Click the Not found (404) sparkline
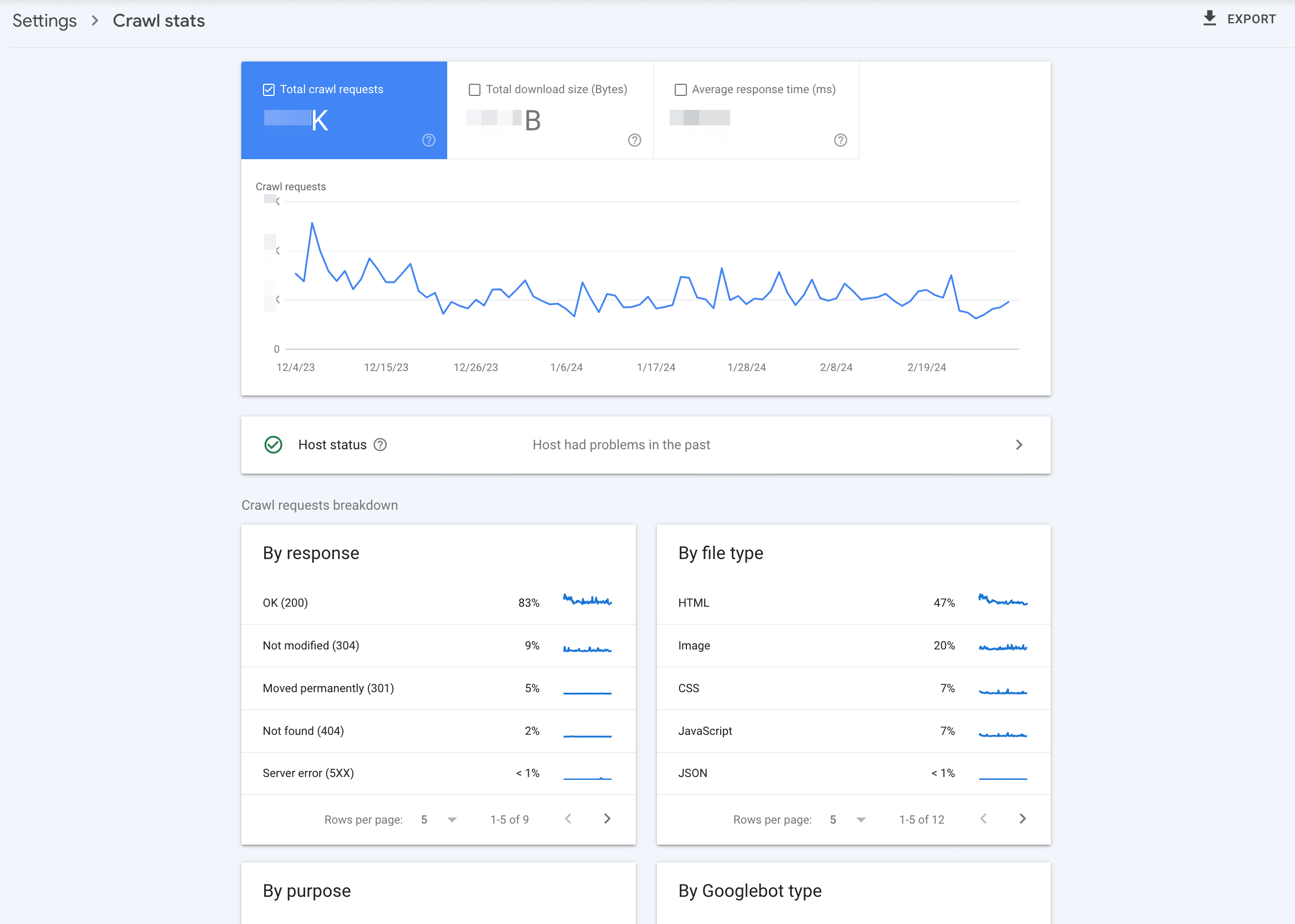The image size is (1295, 924). 588,736
